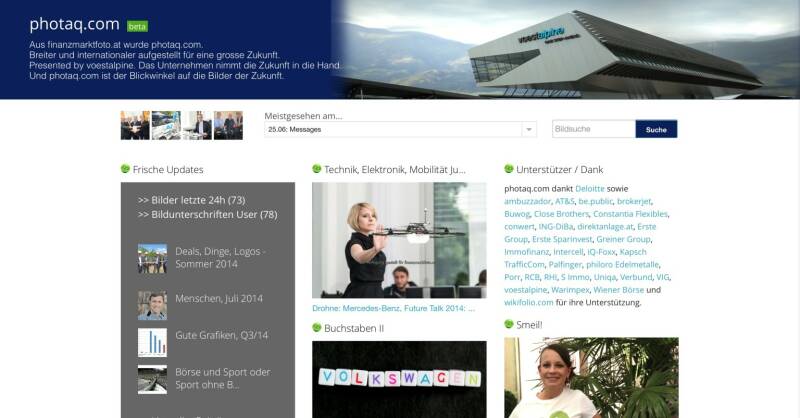Visit the Close Brothers supporter link
The height and width of the screenshot is (418, 800).
pos(561,214)
